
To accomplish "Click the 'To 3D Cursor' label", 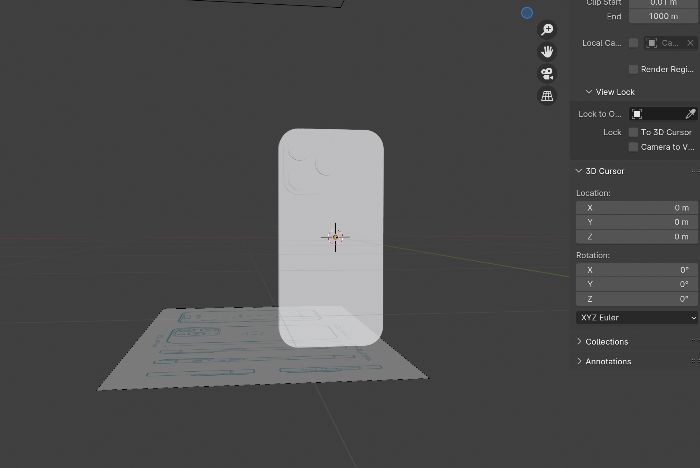I will pos(666,132).
